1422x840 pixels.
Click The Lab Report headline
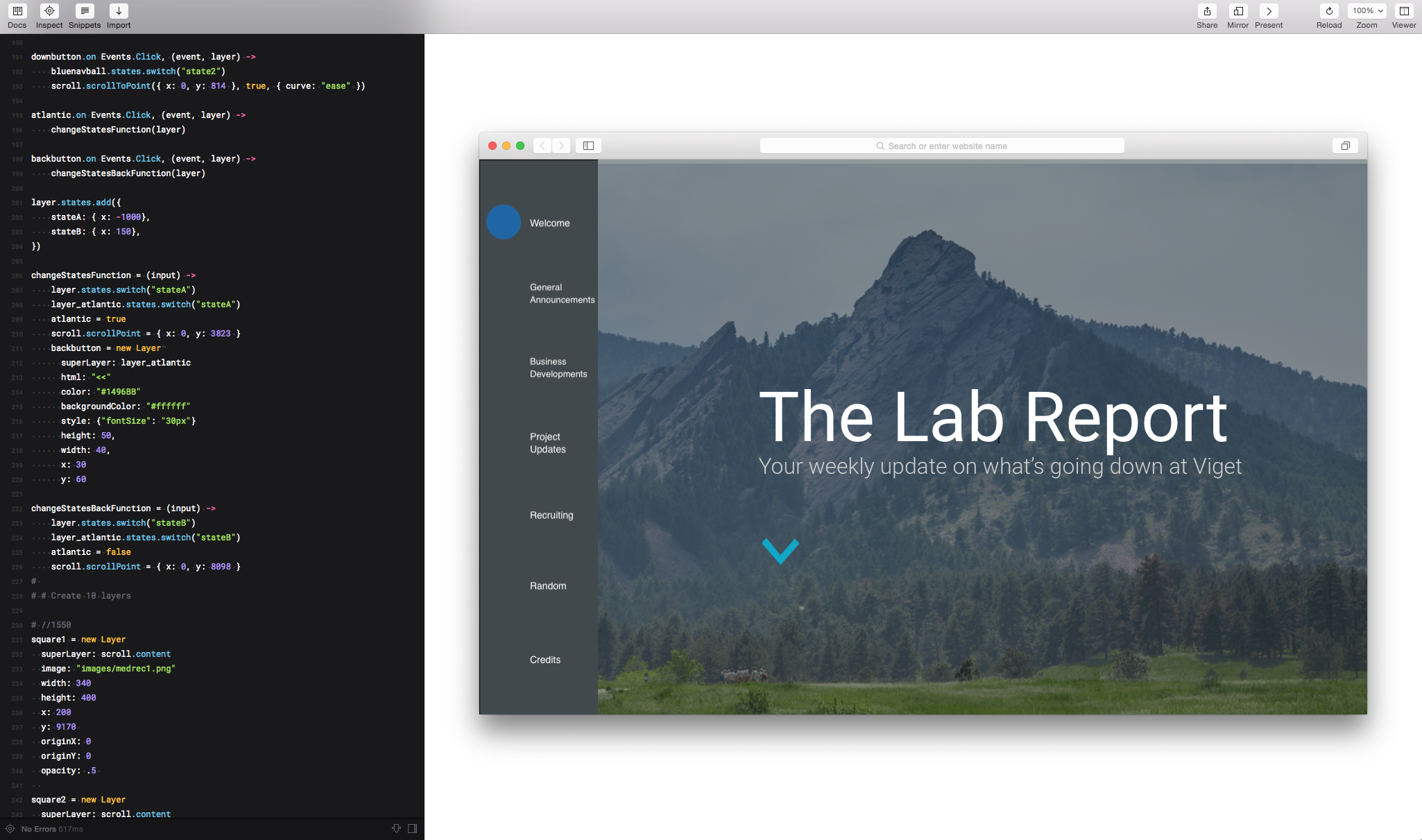pos(993,417)
